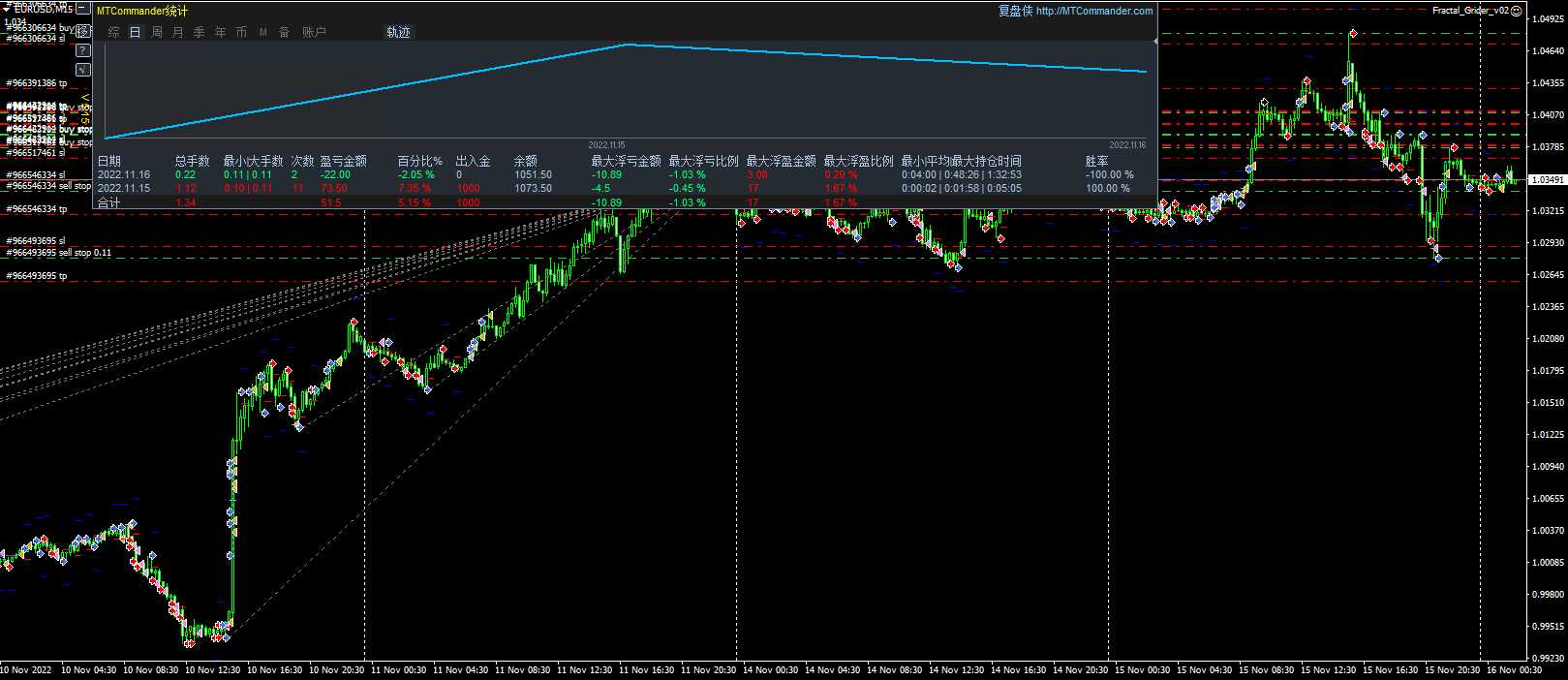Viewport: 1568px width, 680px height.
Task: Click the #966493695 sell stop 0.11 label
Action: click(x=59, y=253)
